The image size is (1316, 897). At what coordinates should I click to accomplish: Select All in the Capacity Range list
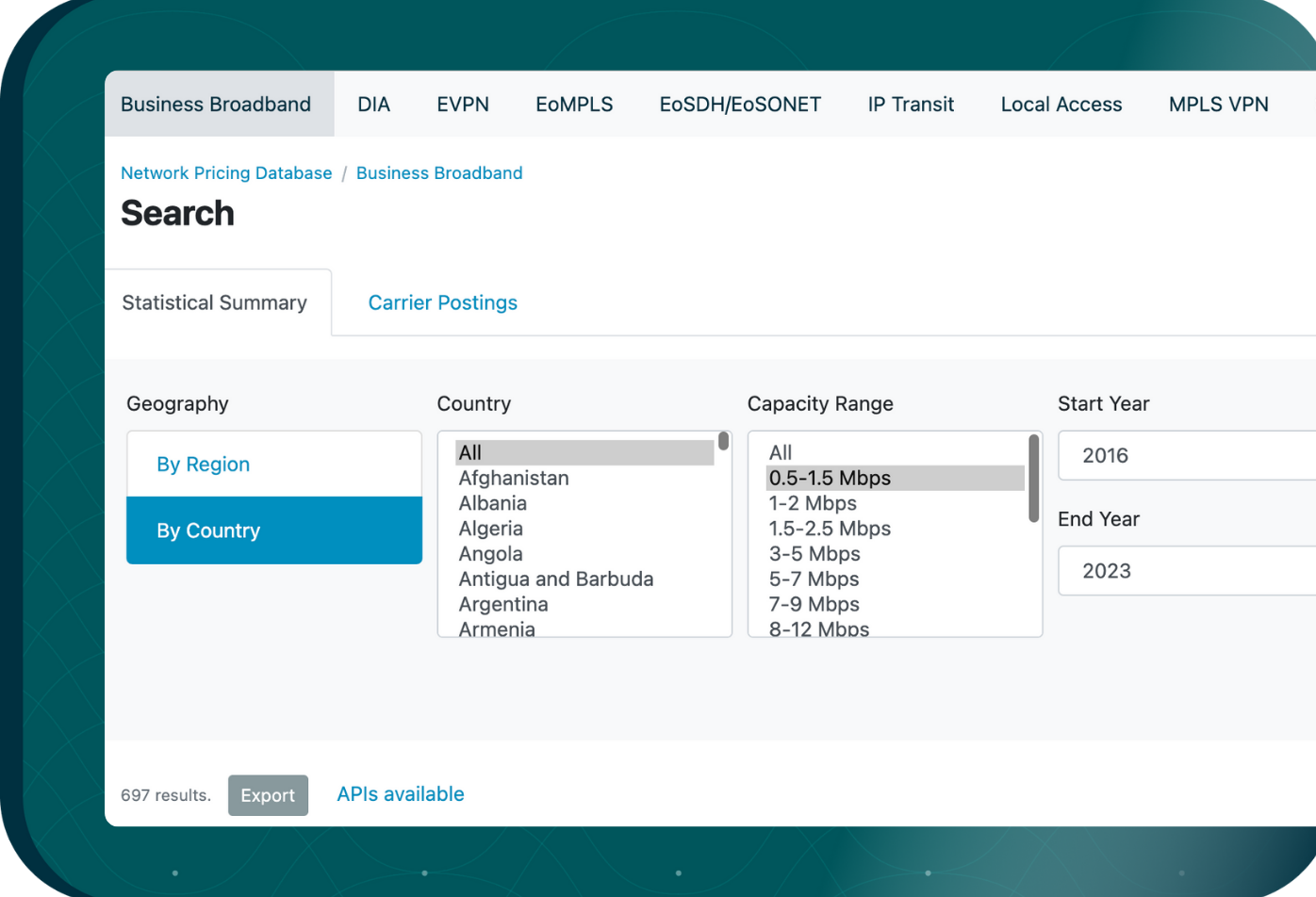coord(781,452)
